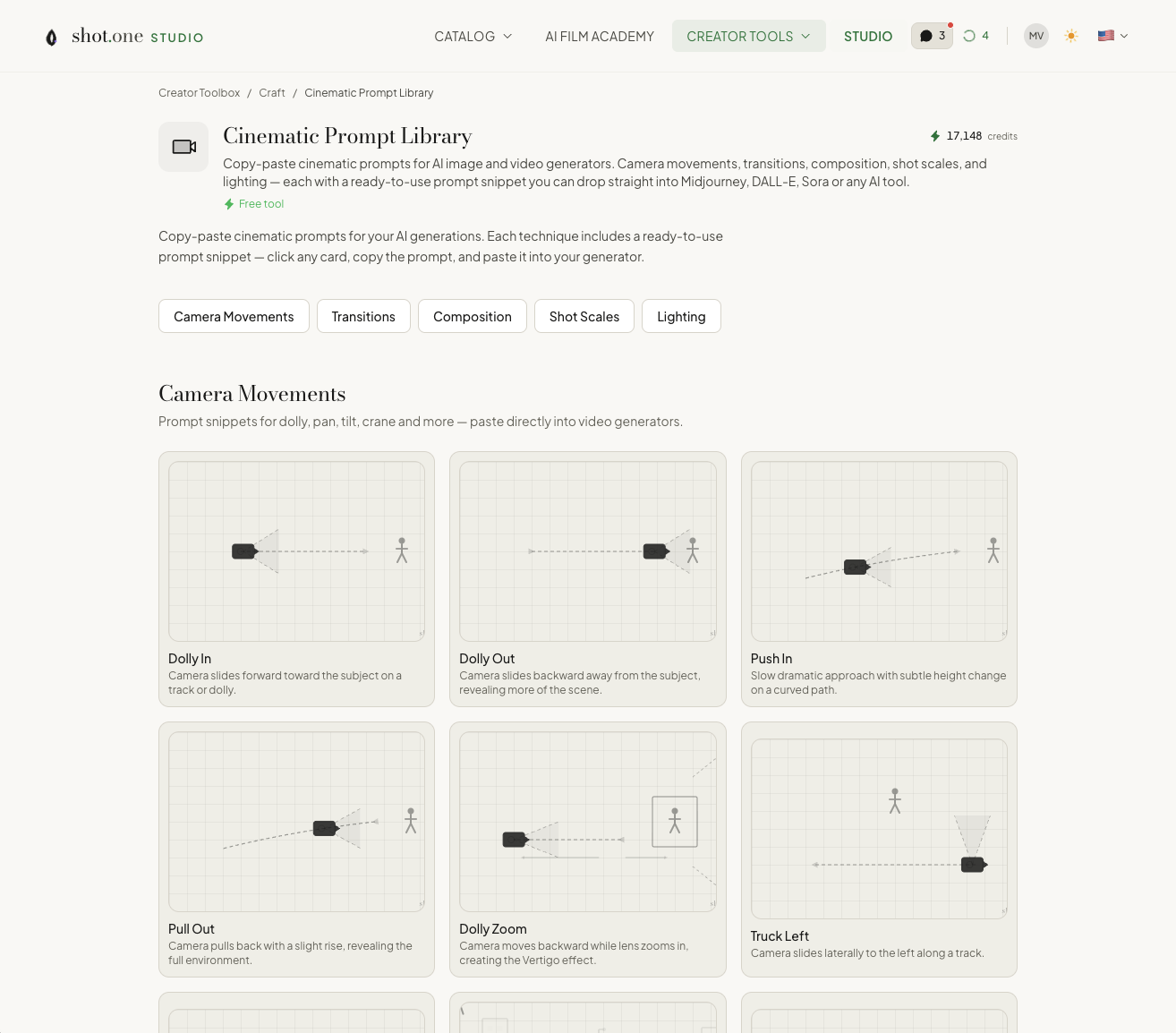
Task: Click the camera icon in Dolly In diagram
Action: pos(244,551)
